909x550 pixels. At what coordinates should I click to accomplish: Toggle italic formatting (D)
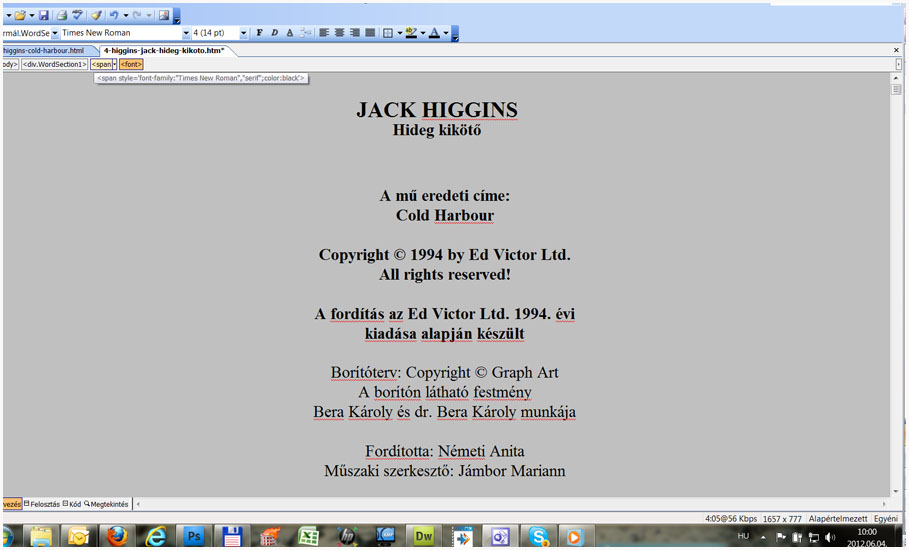275,33
